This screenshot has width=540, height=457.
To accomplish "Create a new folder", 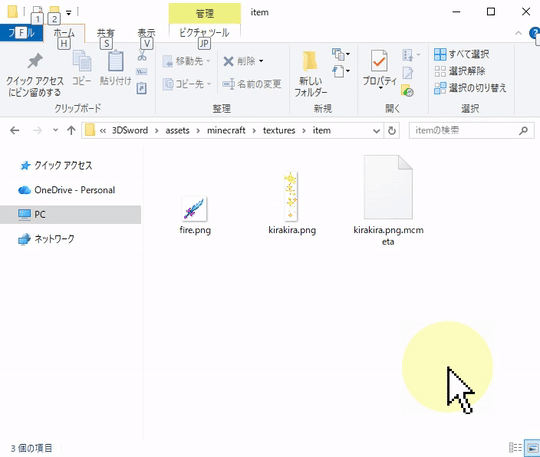I will 311,74.
